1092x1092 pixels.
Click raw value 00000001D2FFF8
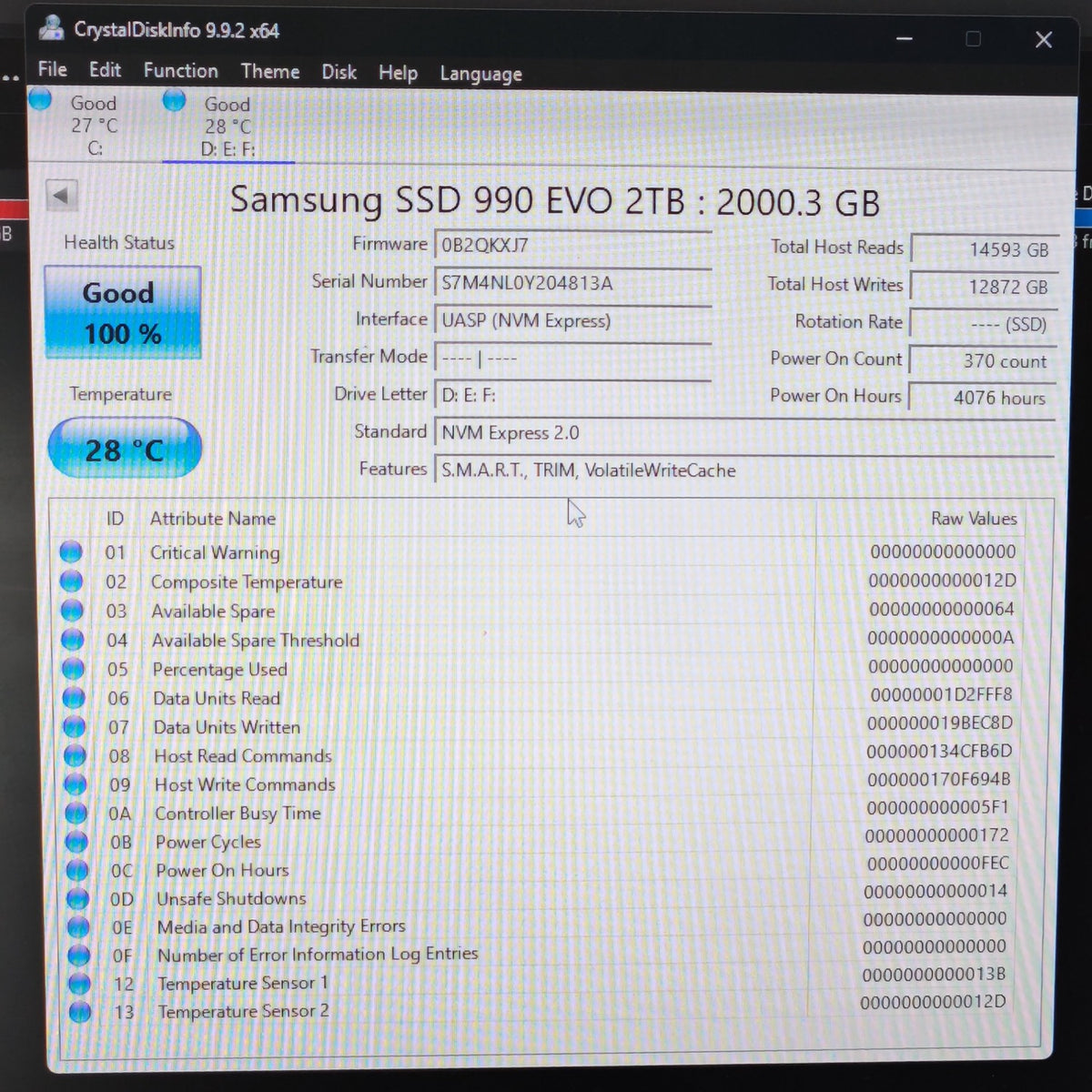(x=941, y=694)
